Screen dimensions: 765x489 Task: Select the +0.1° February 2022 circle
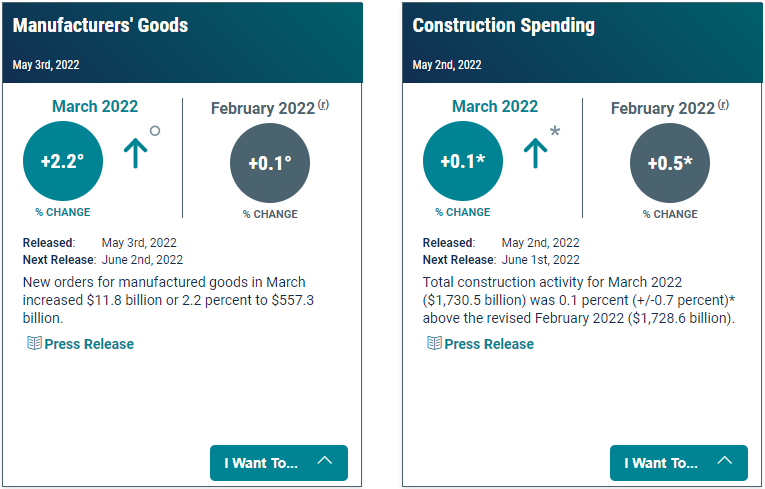click(x=270, y=164)
